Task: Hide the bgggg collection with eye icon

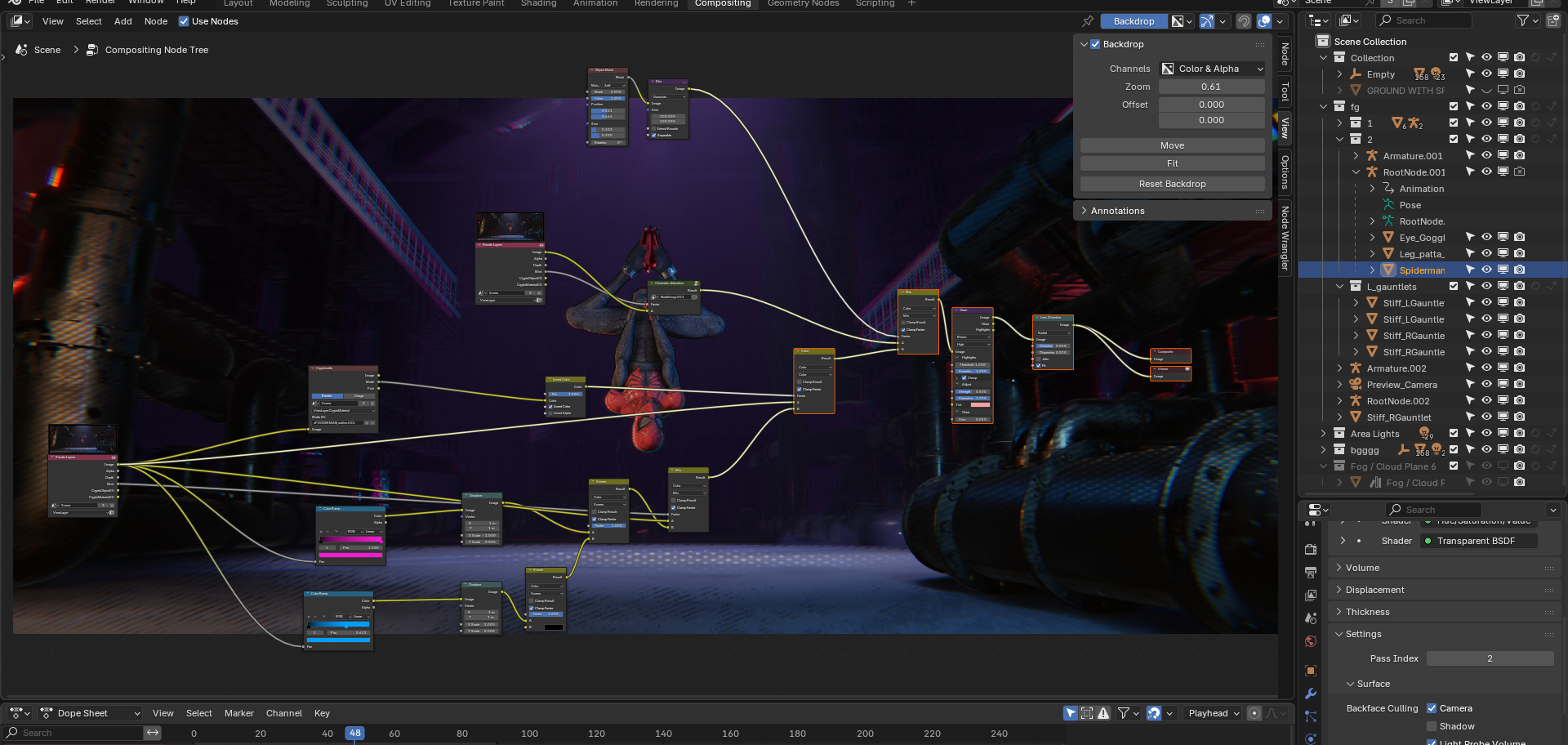Action: 1486,449
